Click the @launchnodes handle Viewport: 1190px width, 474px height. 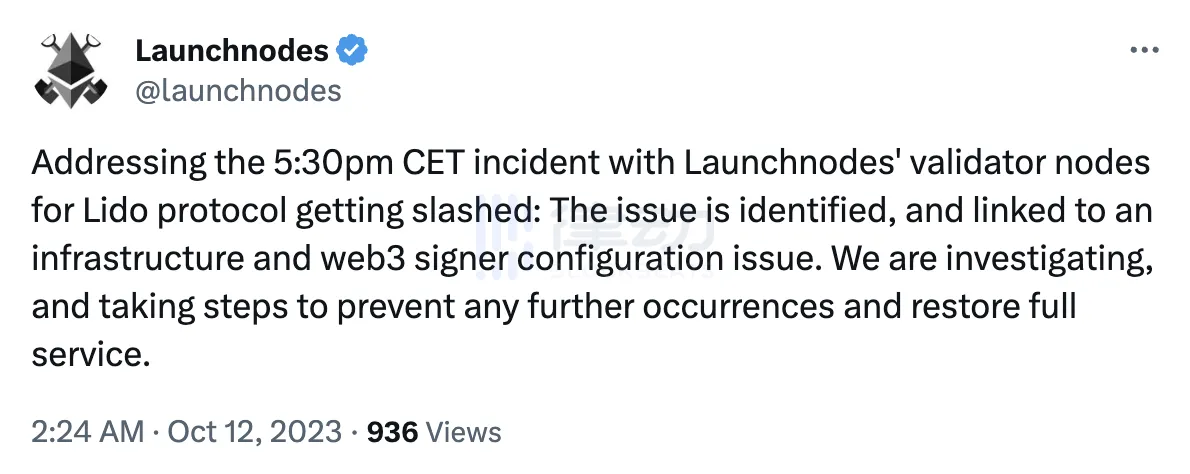(x=238, y=91)
